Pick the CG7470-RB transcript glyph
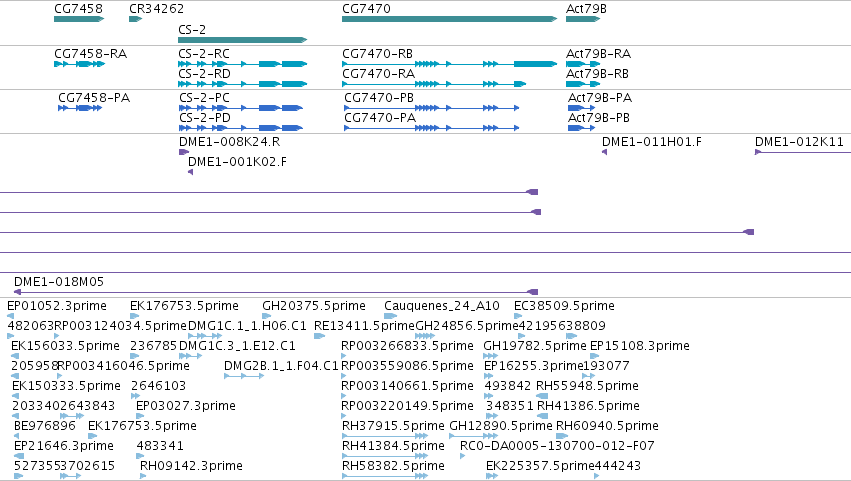 449,64
